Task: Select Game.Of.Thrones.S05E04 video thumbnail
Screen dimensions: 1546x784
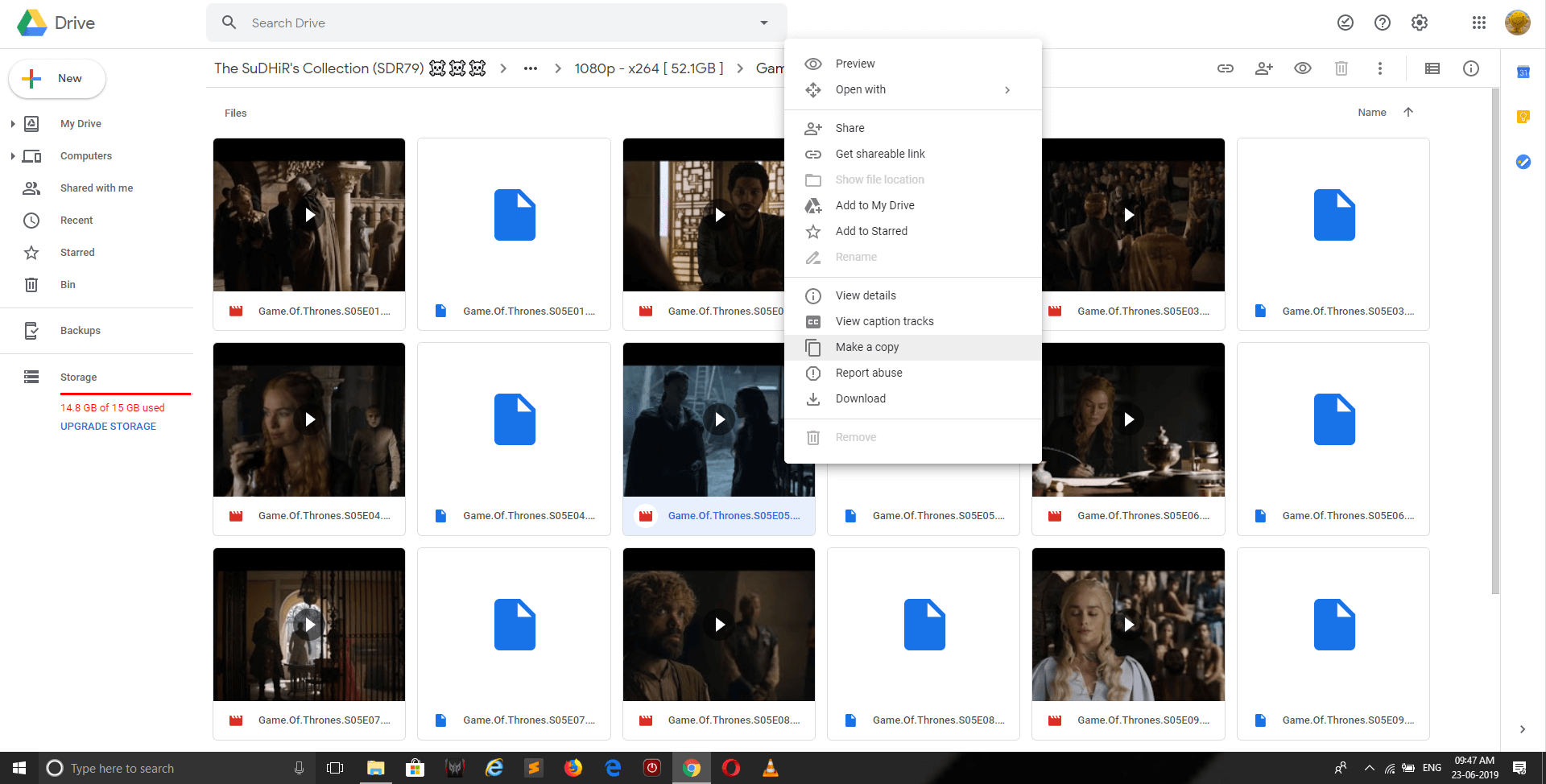Action: click(309, 419)
